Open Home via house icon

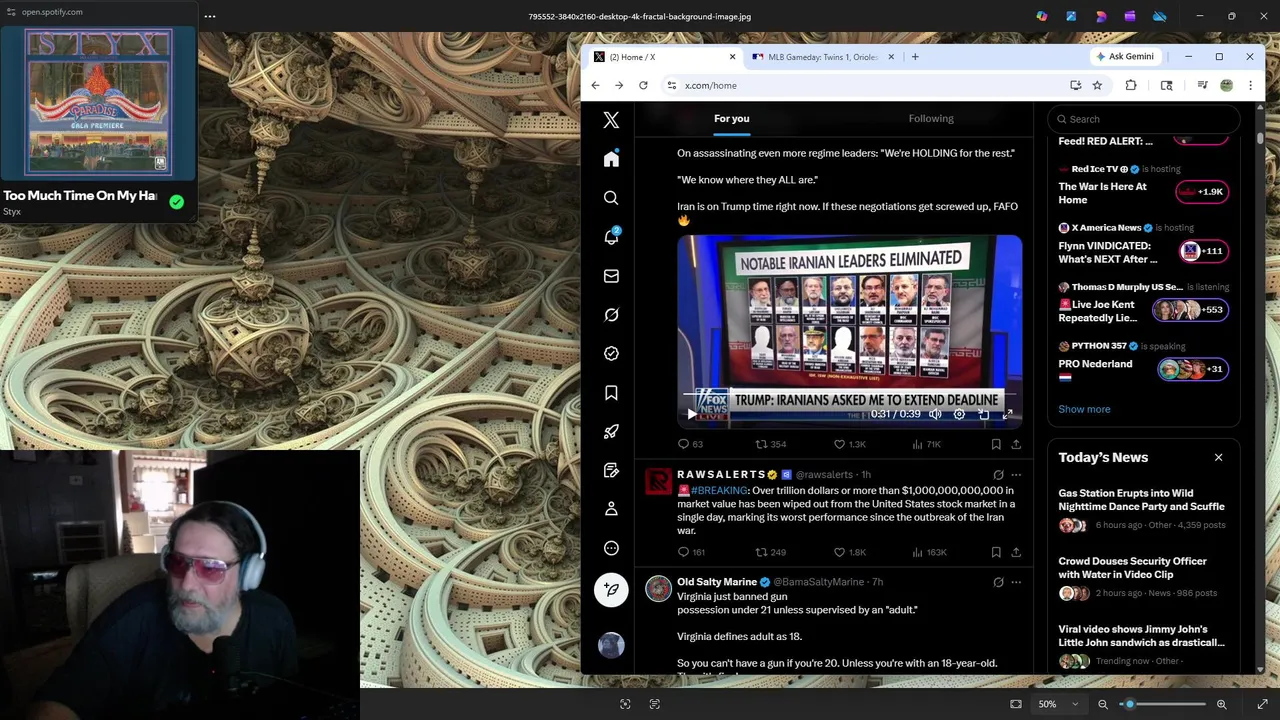point(611,159)
